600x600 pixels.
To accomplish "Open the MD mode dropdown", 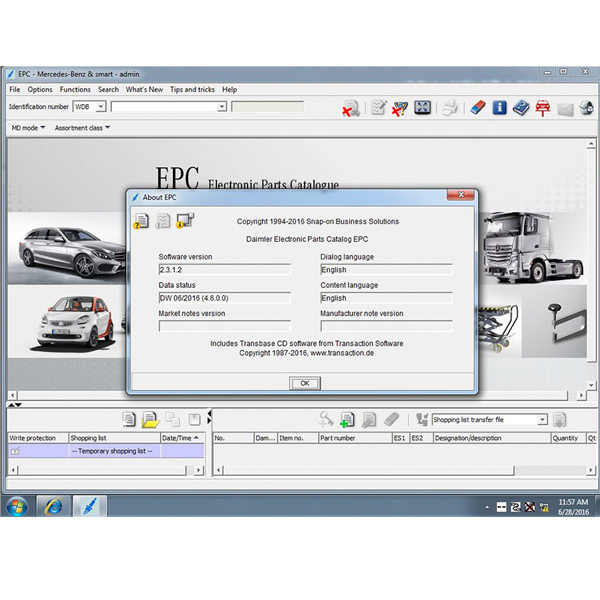I will 28,128.
